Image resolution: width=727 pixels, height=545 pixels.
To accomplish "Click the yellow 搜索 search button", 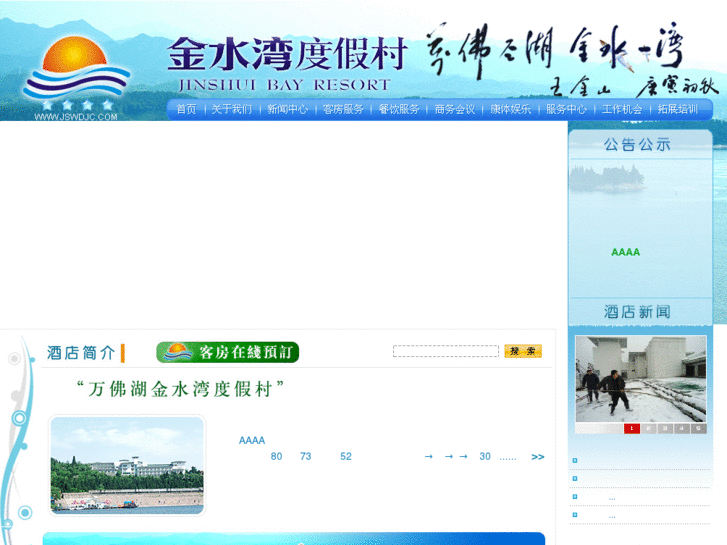I will (523, 351).
